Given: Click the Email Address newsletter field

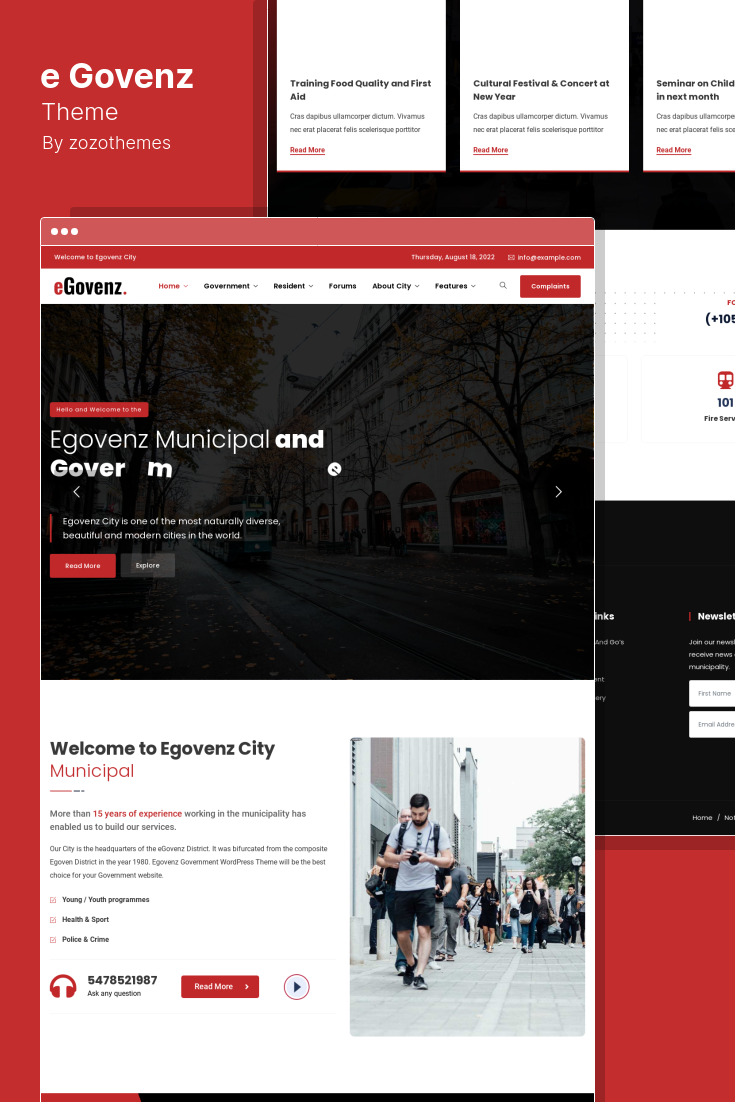Looking at the screenshot, I should tap(712, 725).
